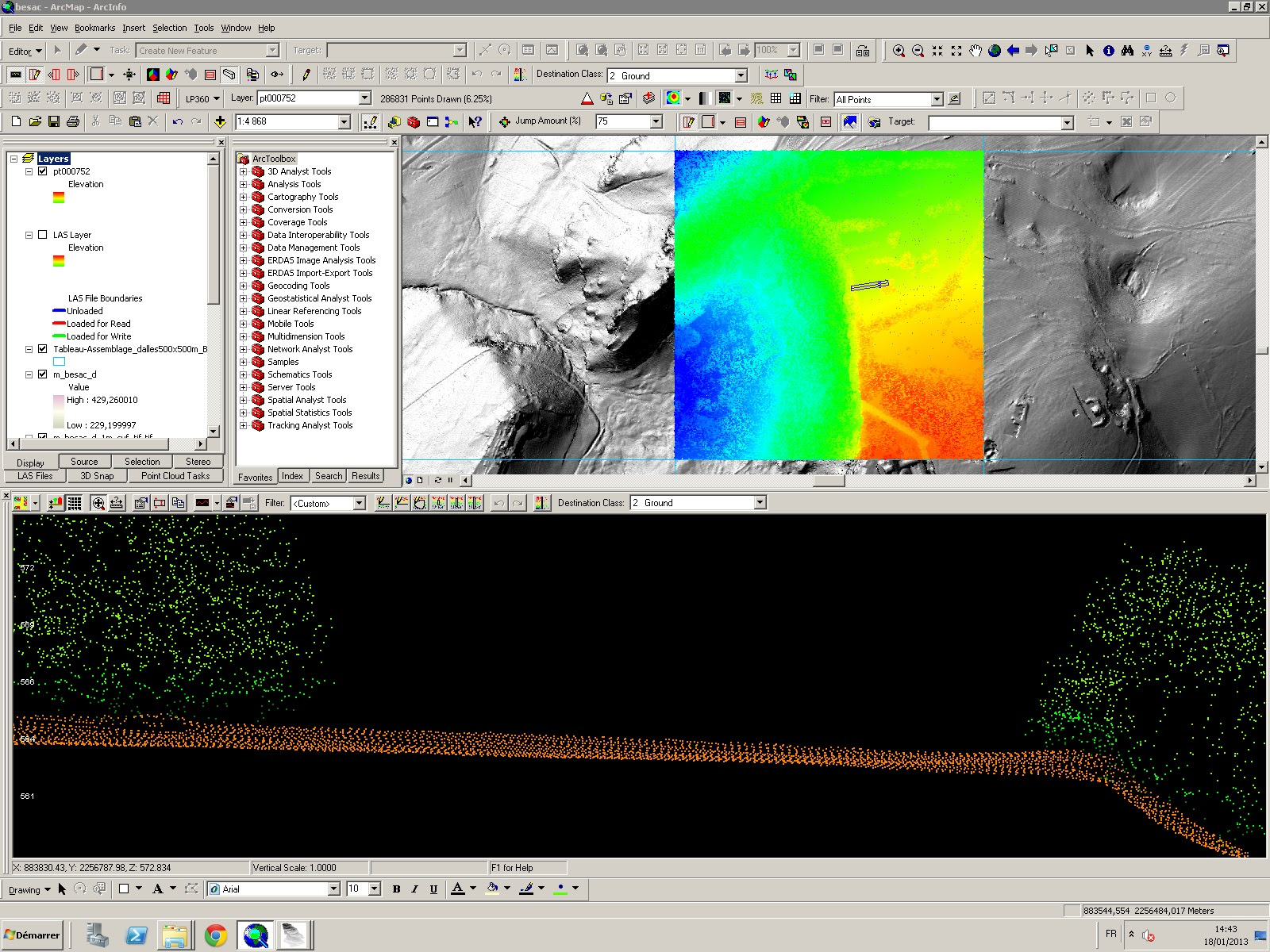Open the map scale dropdown
Screen dimensions: 1270x952
pyautogui.click(x=344, y=122)
